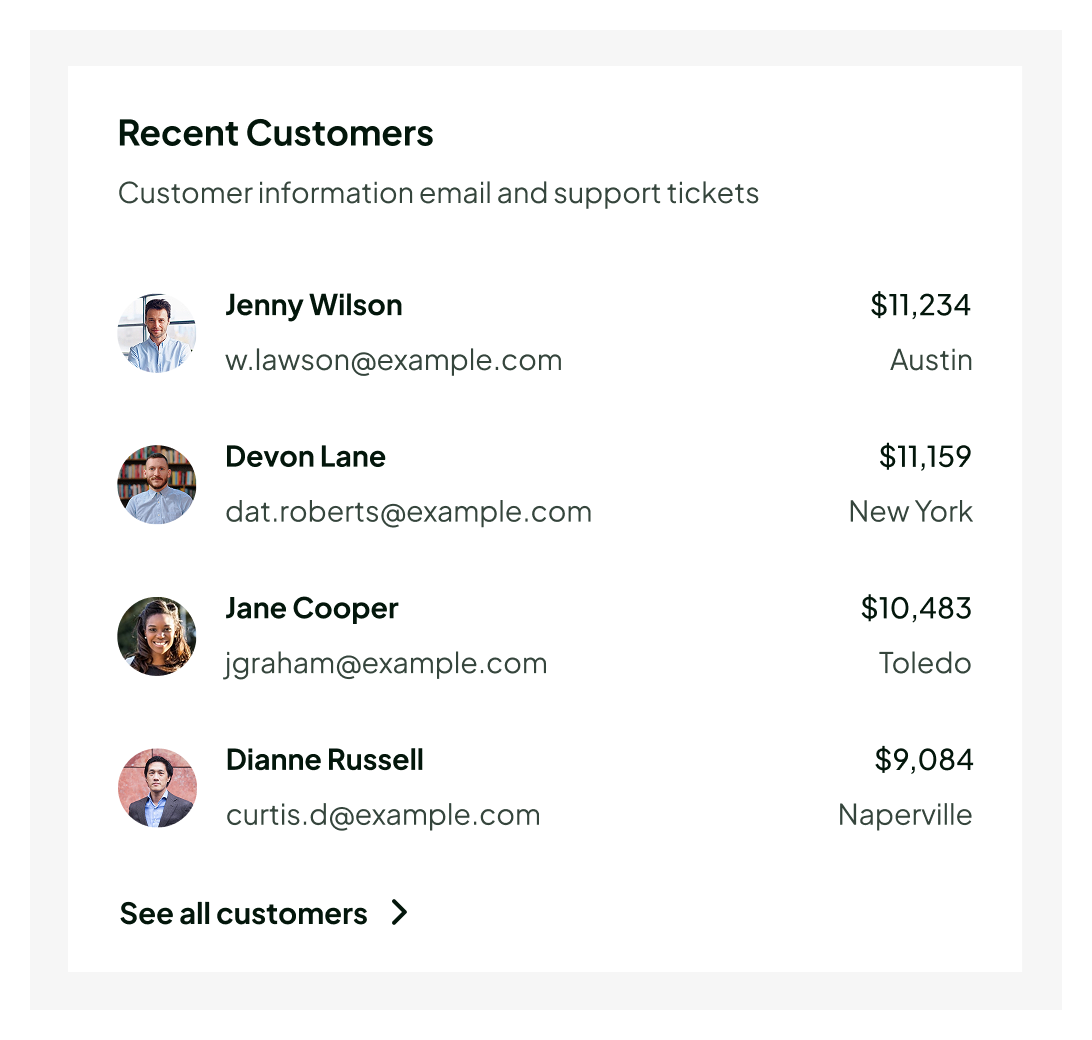Click the w.lawson@example.com email address

coord(393,360)
